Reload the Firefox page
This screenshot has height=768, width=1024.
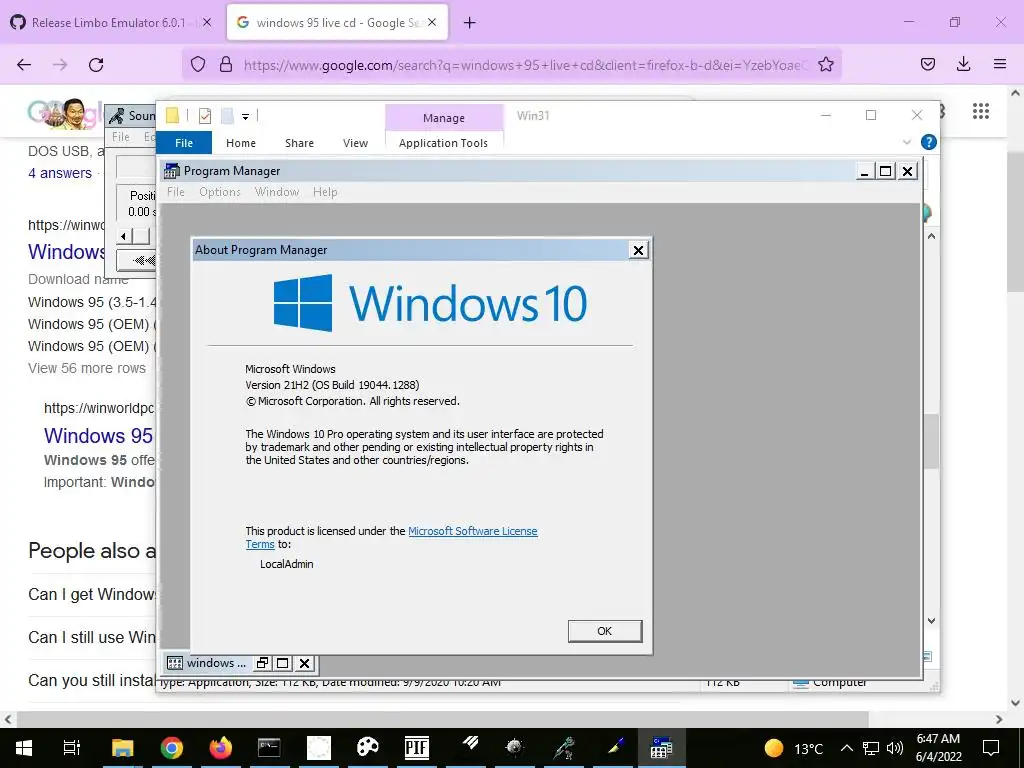pyautogui.click(x=96, y=65)
